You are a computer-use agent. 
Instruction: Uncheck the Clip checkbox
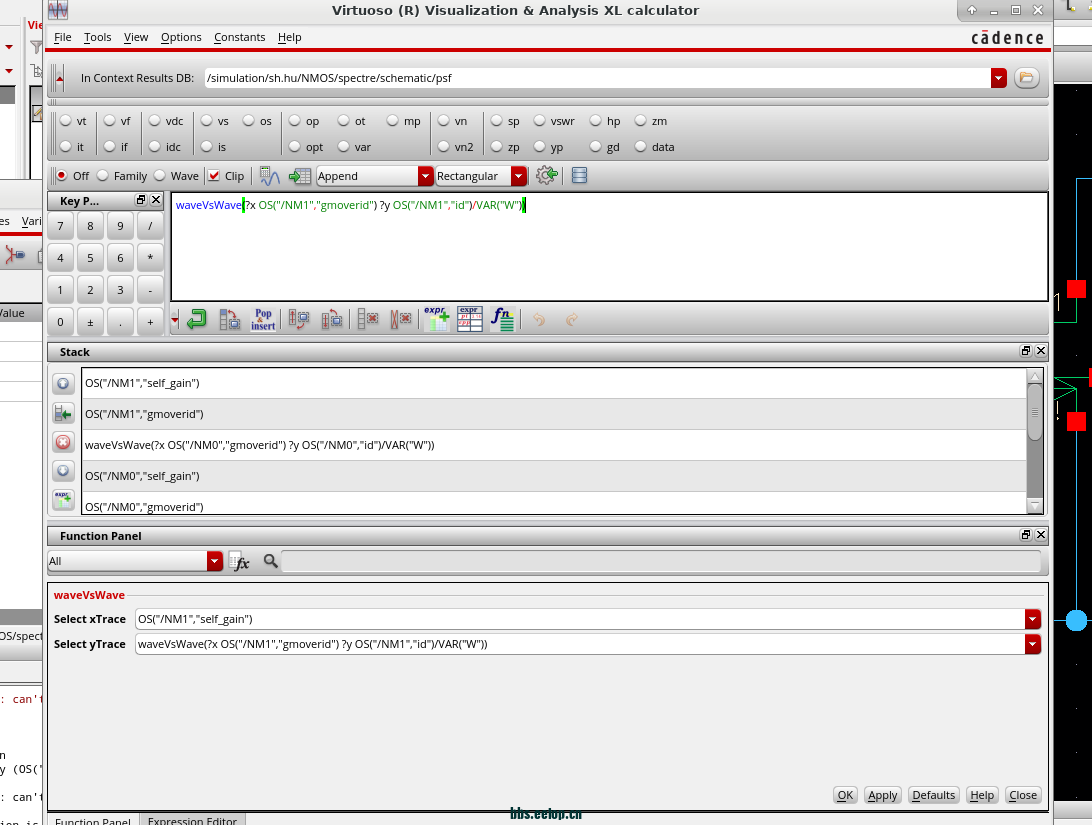214,175
